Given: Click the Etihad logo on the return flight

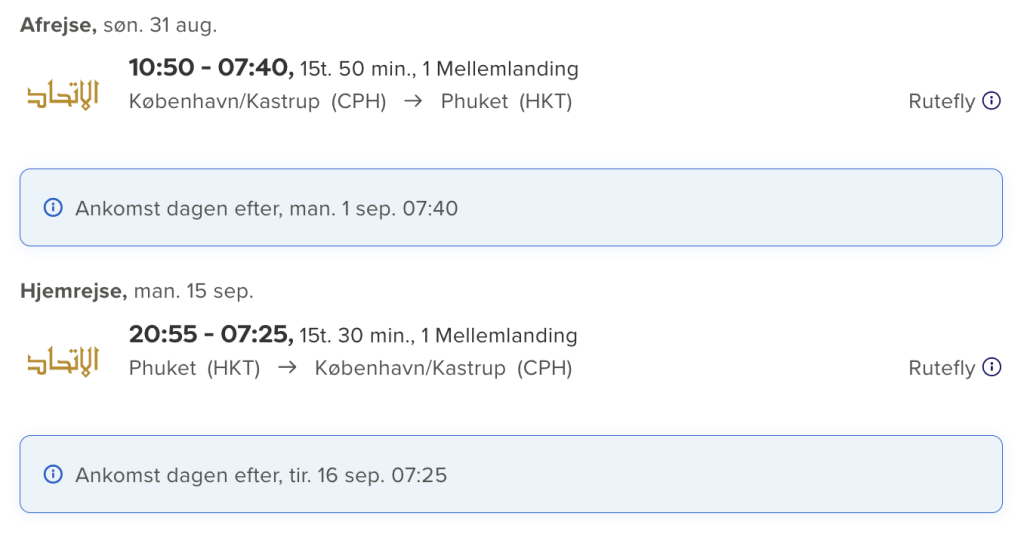Looking at the screenshot, I should pos(63,361).
